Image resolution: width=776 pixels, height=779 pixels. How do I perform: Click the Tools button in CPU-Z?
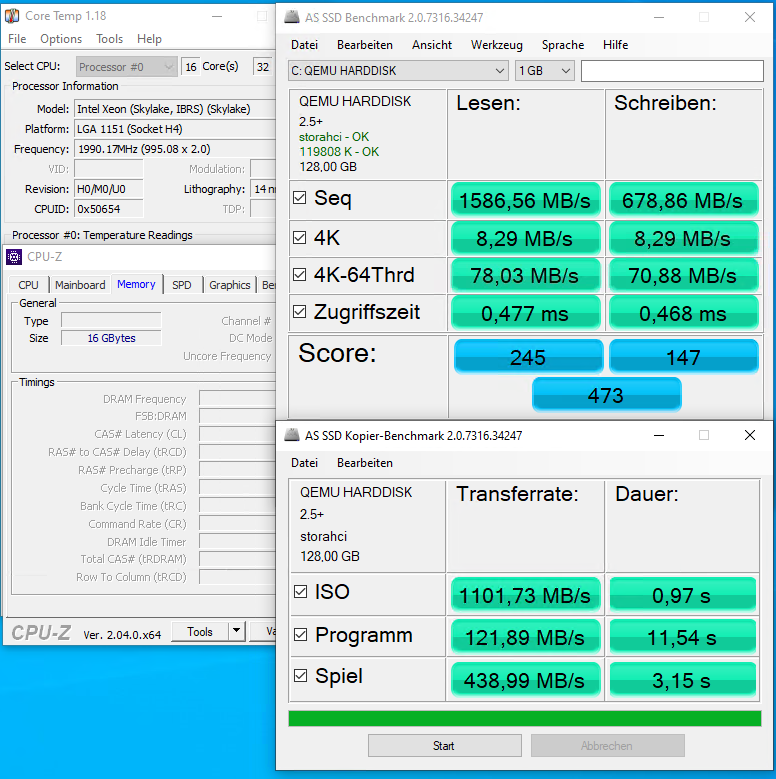click(200, 631)
